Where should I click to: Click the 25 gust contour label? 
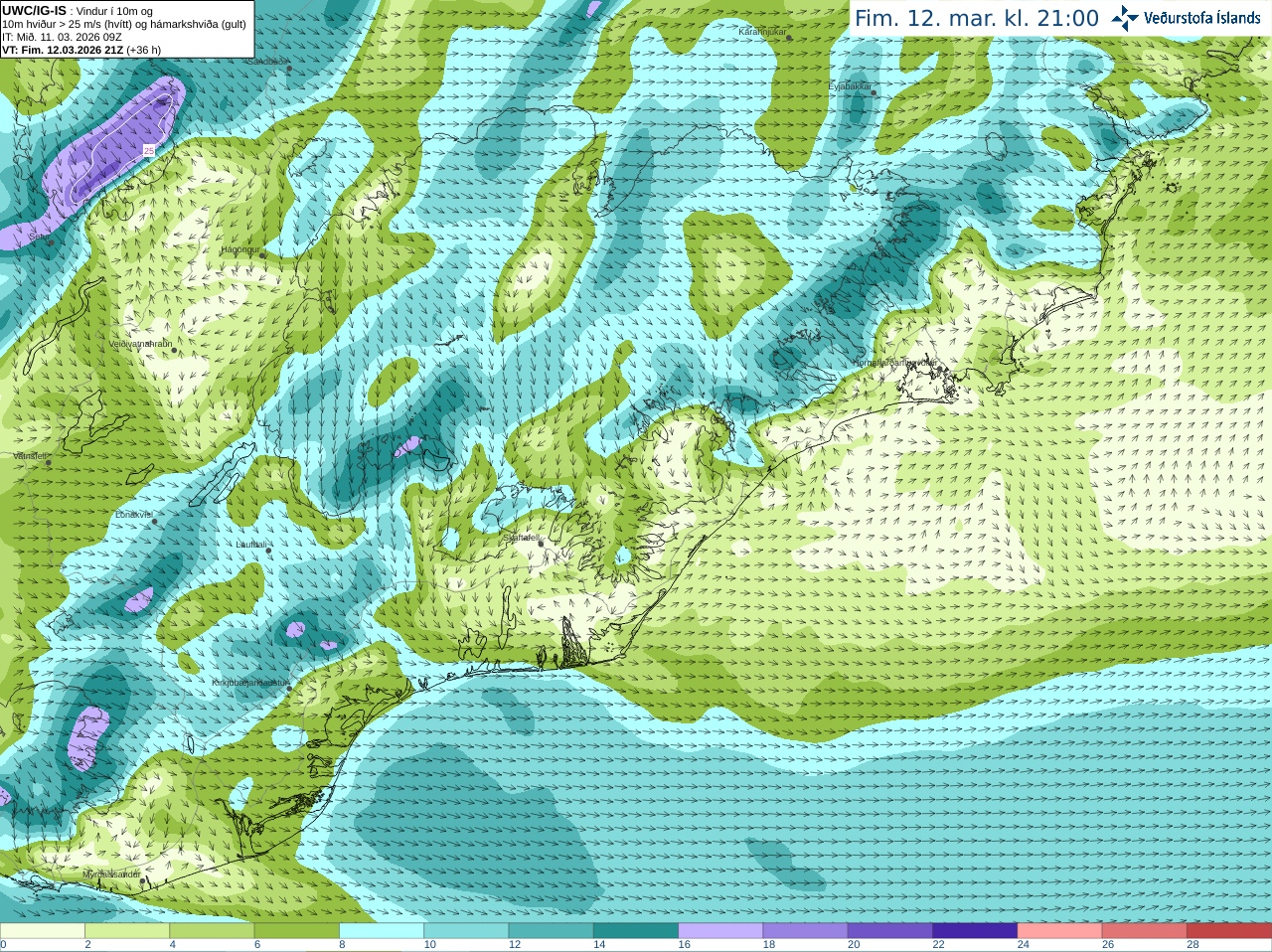click(149, 150)
